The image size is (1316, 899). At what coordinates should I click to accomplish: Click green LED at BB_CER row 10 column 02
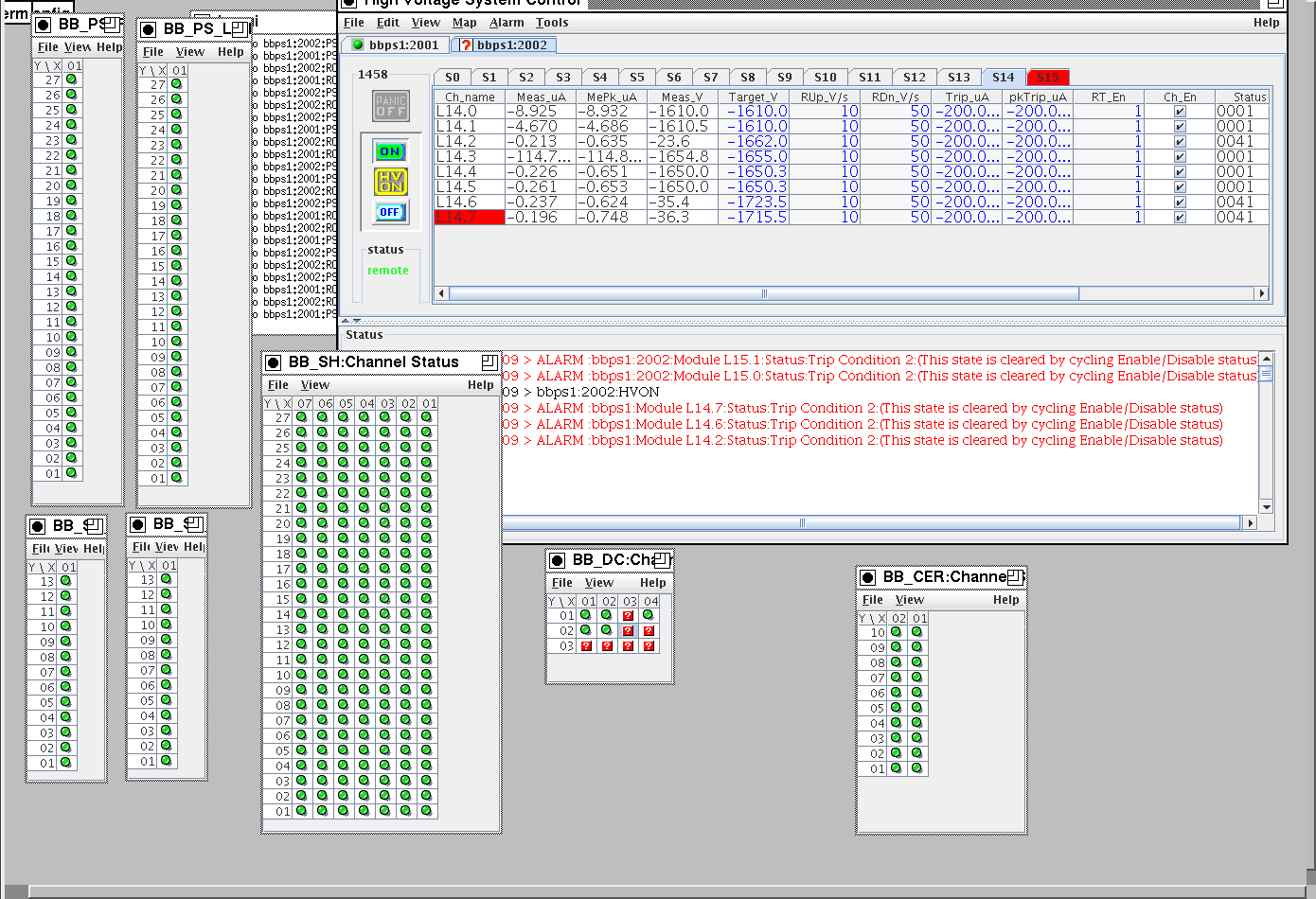(897, 632)
